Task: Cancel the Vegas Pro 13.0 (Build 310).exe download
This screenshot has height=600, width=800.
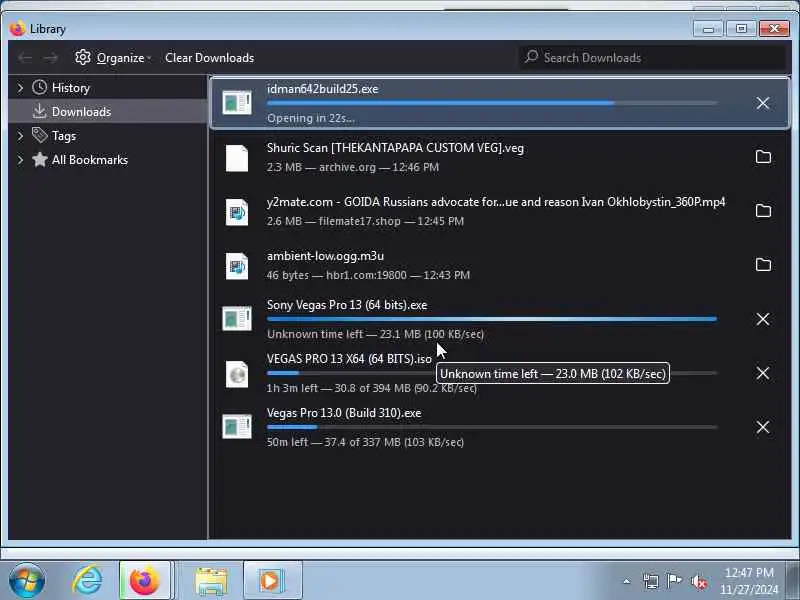Action: 763,427
